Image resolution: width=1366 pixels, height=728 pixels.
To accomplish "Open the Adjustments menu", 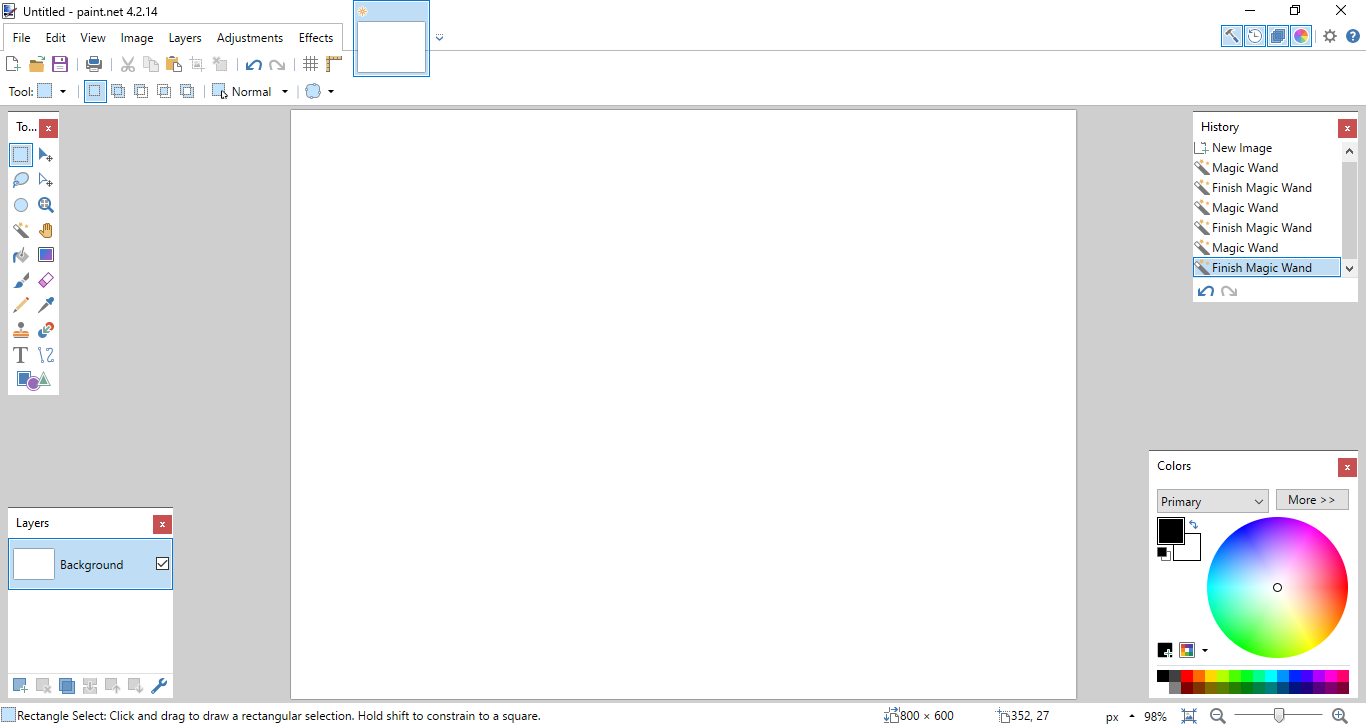I will tap(249, 38).
